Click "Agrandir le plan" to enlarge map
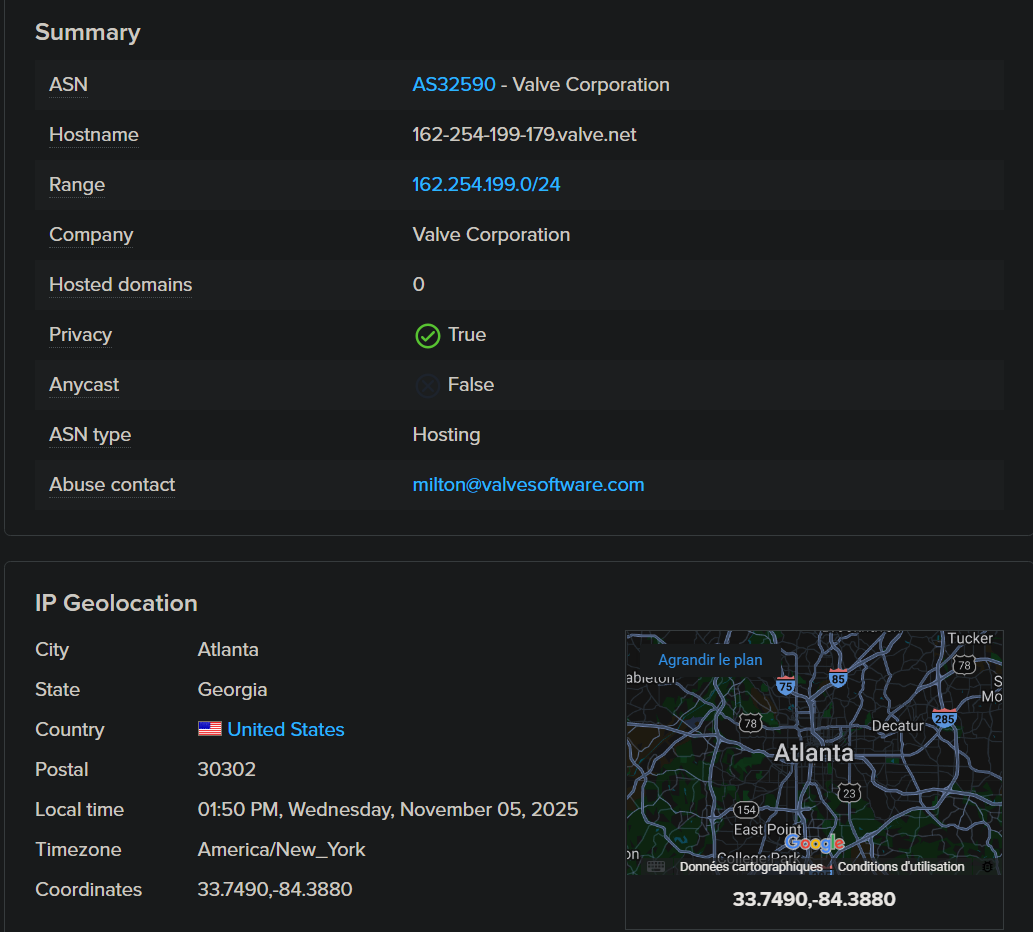This screenshot has width=1033, height=932. [x=710, y=660]
